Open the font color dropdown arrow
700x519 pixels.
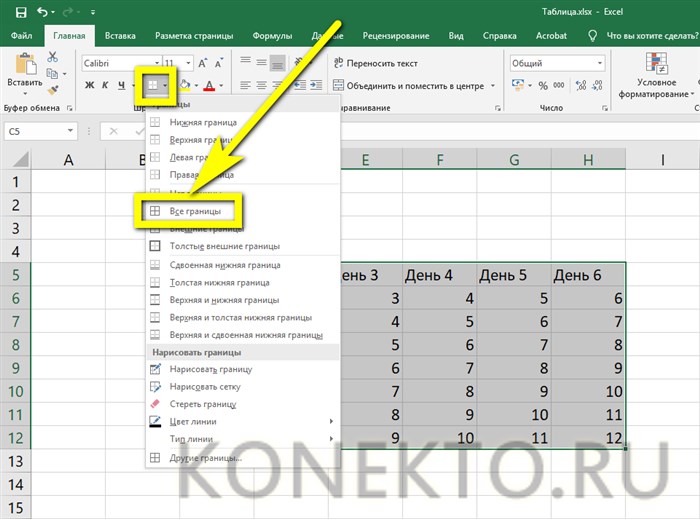221,85
